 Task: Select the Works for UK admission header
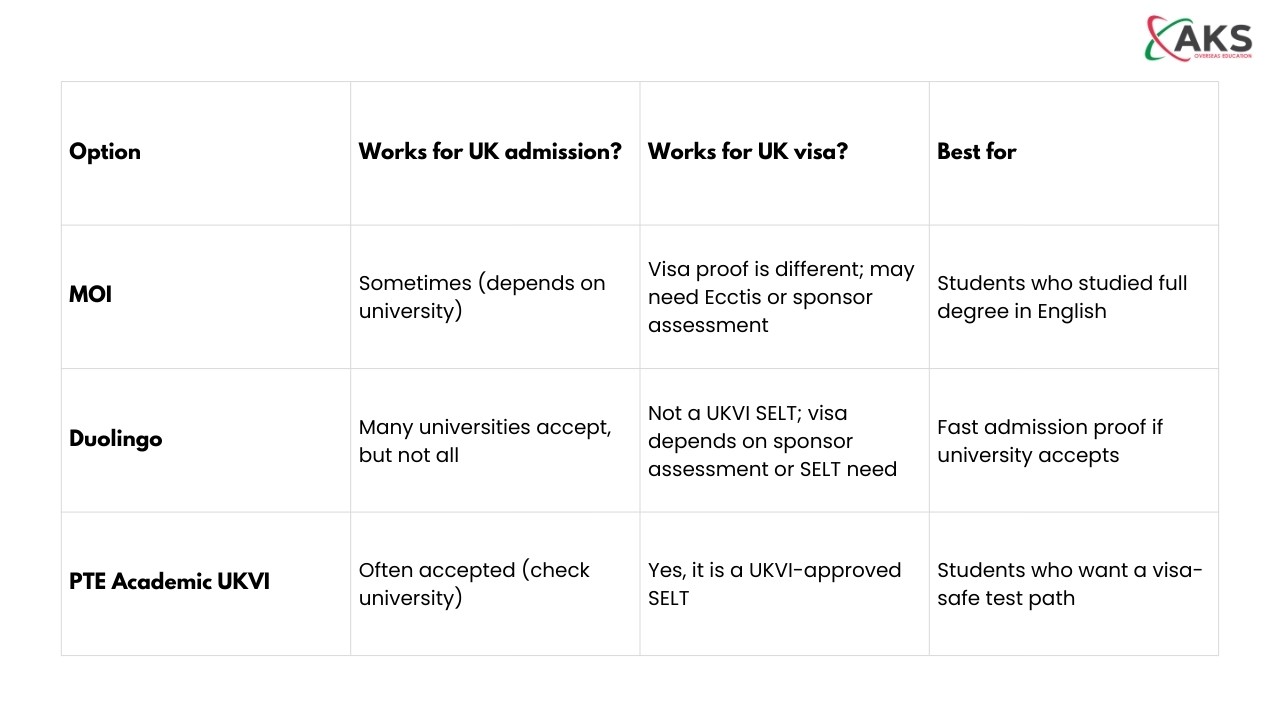coord(490,152)
